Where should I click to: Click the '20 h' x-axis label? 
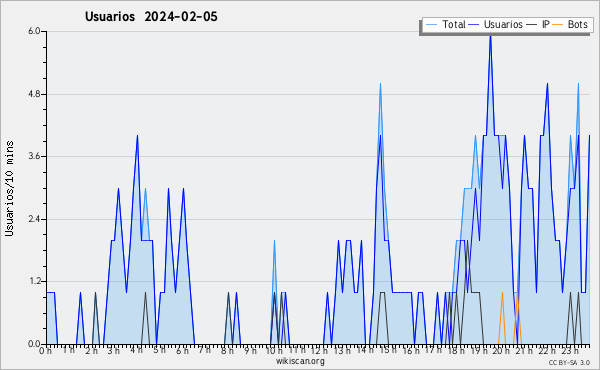[501, 350]
